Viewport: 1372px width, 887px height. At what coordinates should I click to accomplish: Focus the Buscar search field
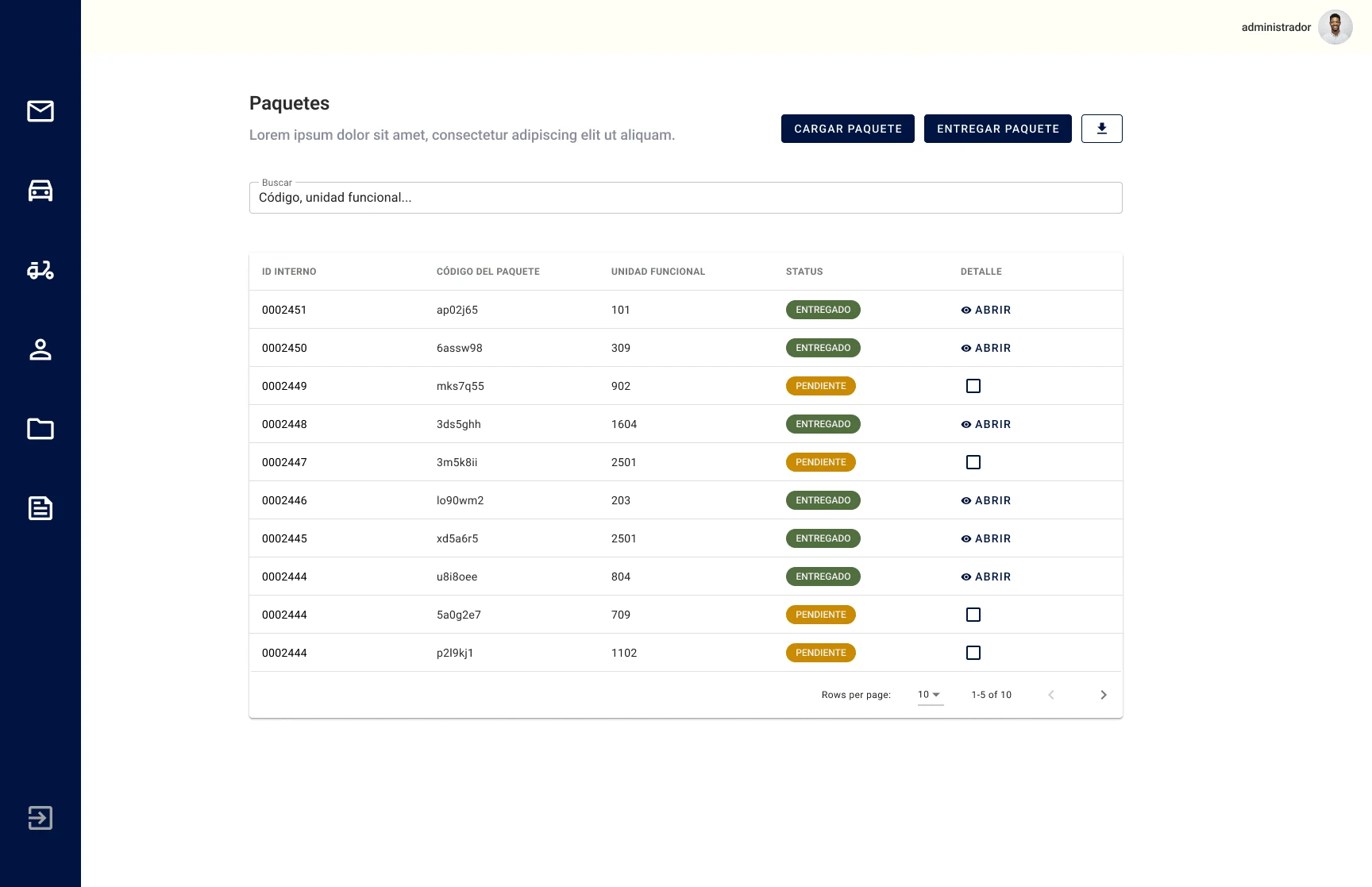[685, 198]
